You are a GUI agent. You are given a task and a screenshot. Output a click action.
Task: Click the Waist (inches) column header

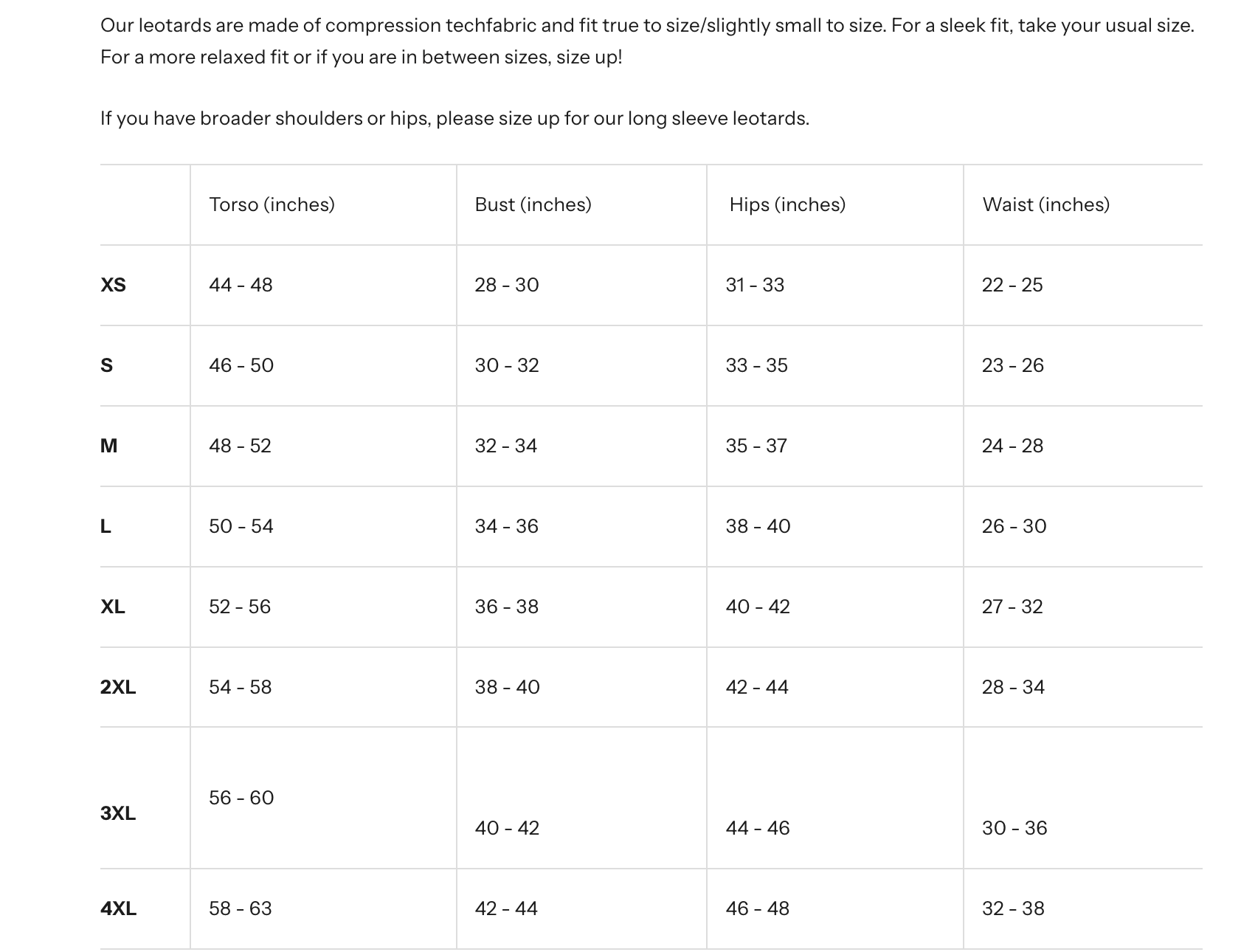(x=1045, y=204)
